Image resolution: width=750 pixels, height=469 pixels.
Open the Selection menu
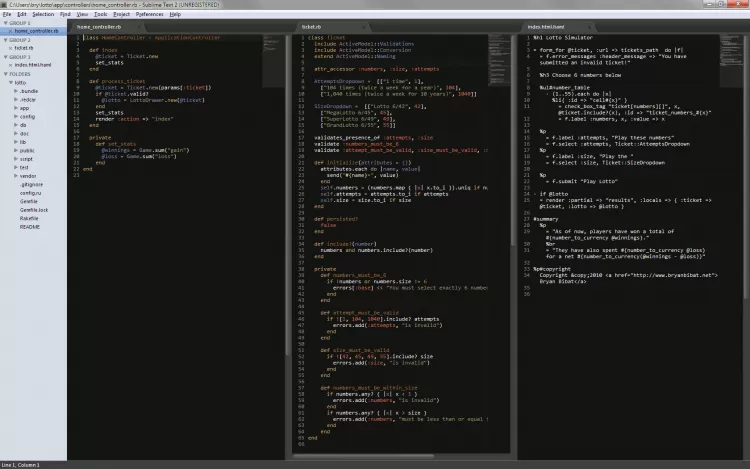point(43,15)
